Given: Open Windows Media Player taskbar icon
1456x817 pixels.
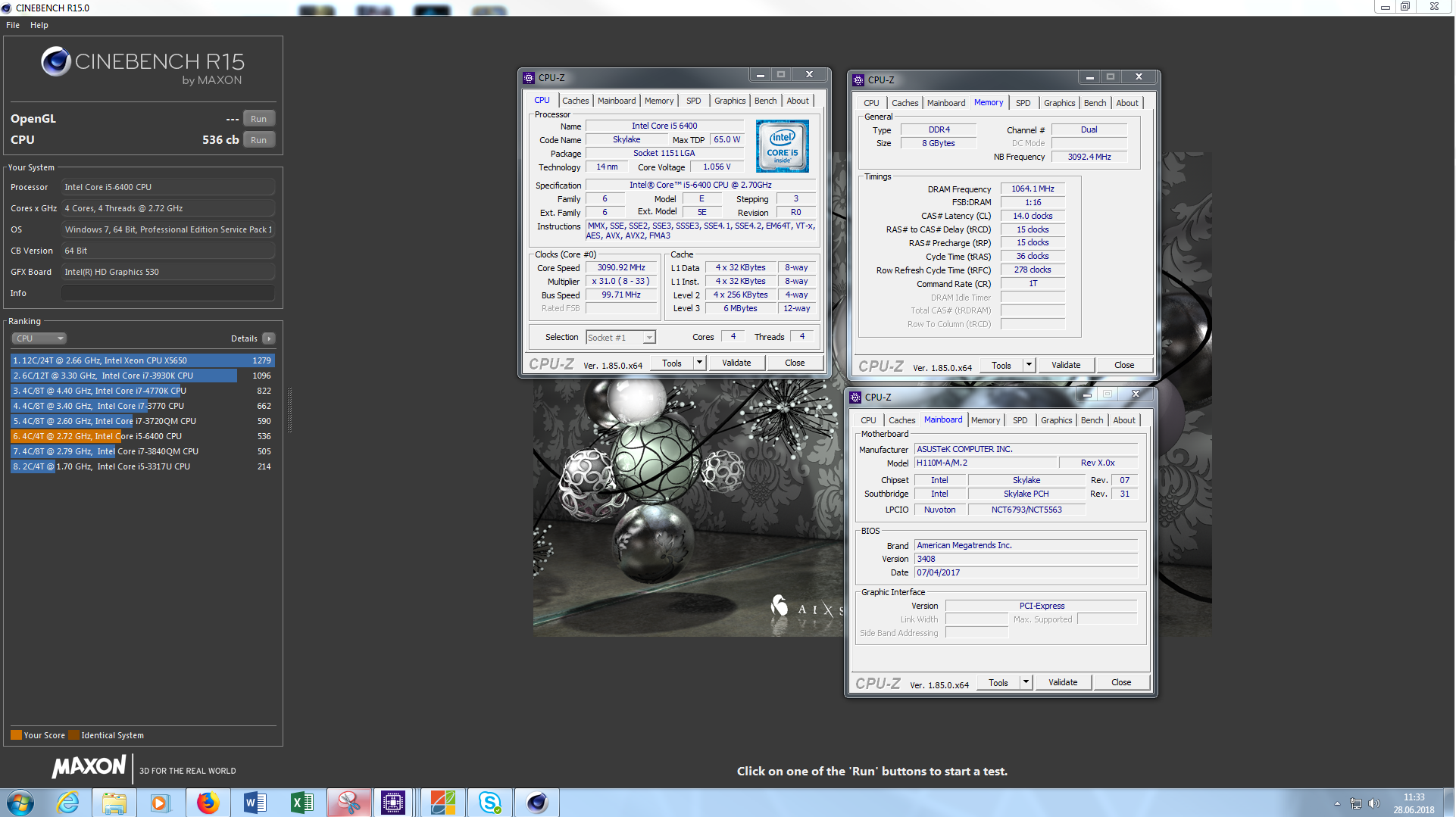Looking at the screenshot, I should point(160,803).
